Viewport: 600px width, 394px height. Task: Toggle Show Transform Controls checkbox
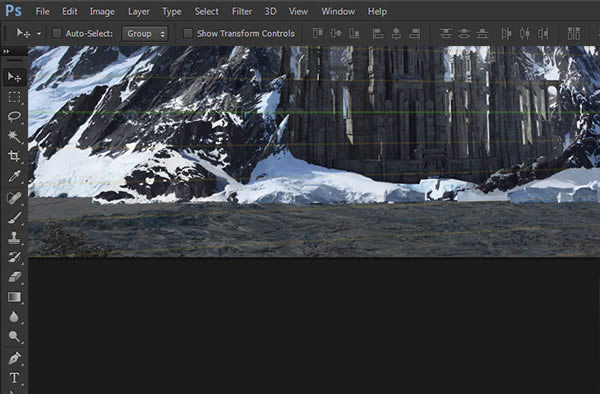click(x=188, y=34)
